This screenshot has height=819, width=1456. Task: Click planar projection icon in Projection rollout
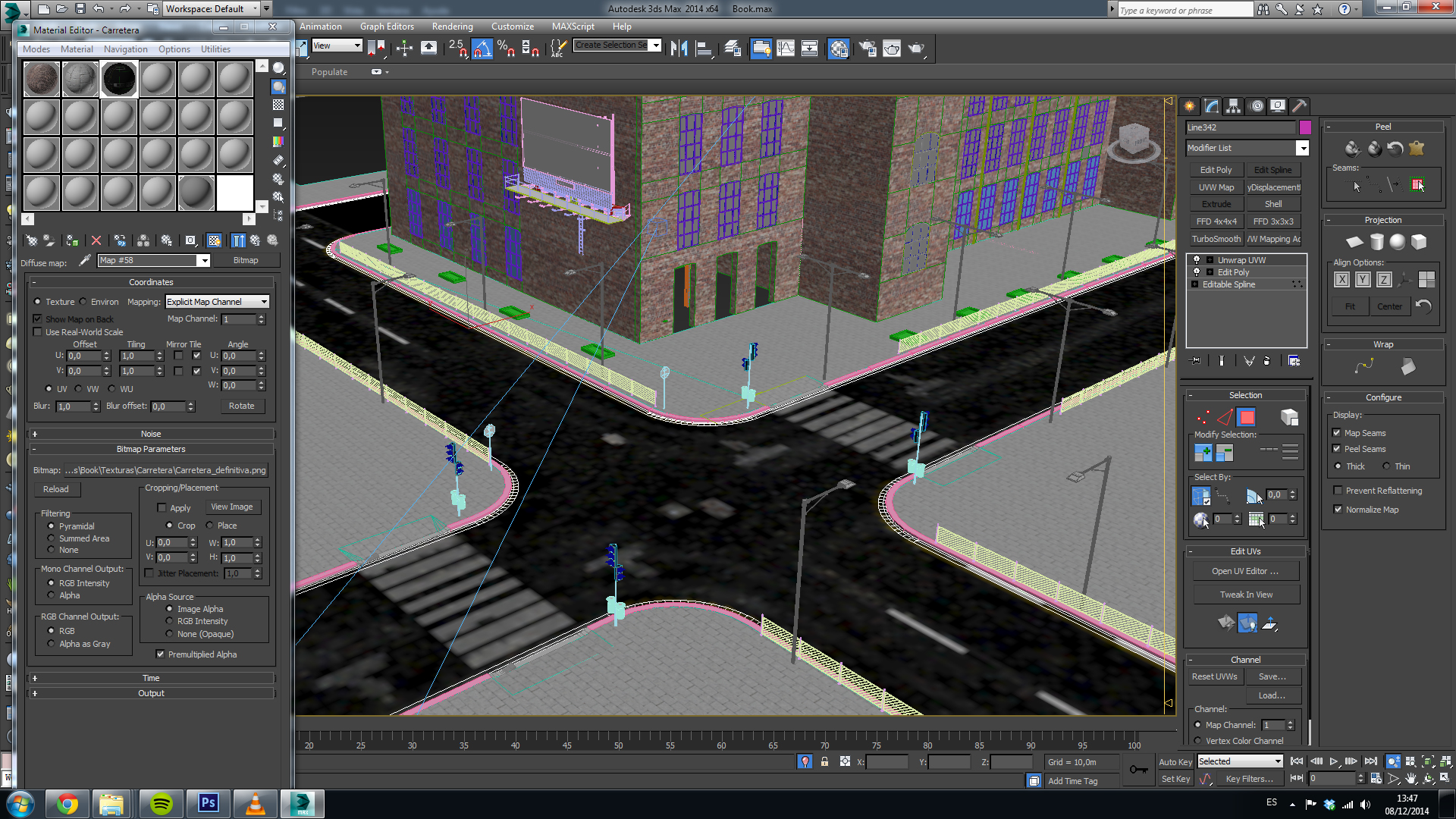tap(1354, 242)
